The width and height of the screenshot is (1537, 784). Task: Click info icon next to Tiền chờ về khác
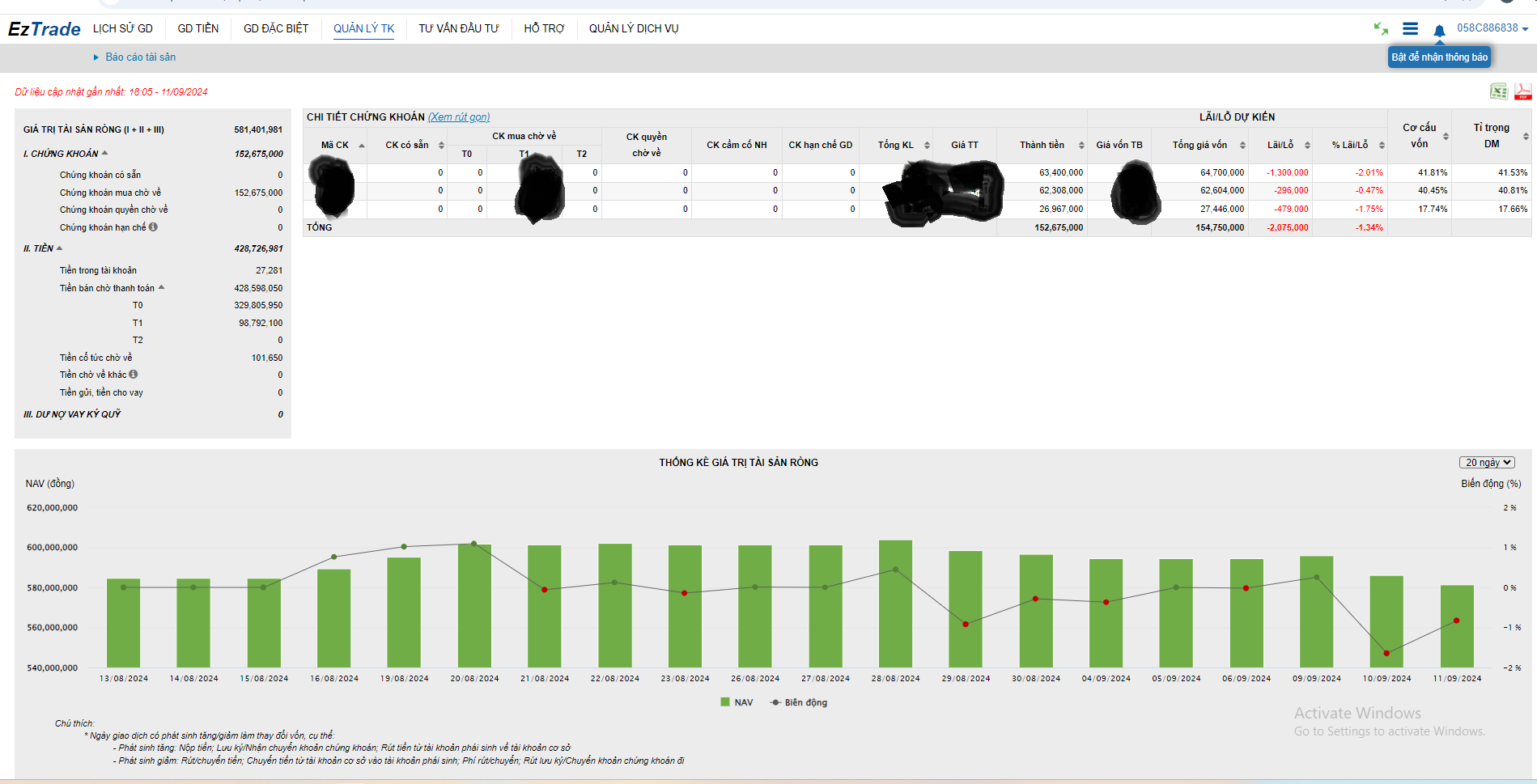pyautogui.click(x=134, y=375)
